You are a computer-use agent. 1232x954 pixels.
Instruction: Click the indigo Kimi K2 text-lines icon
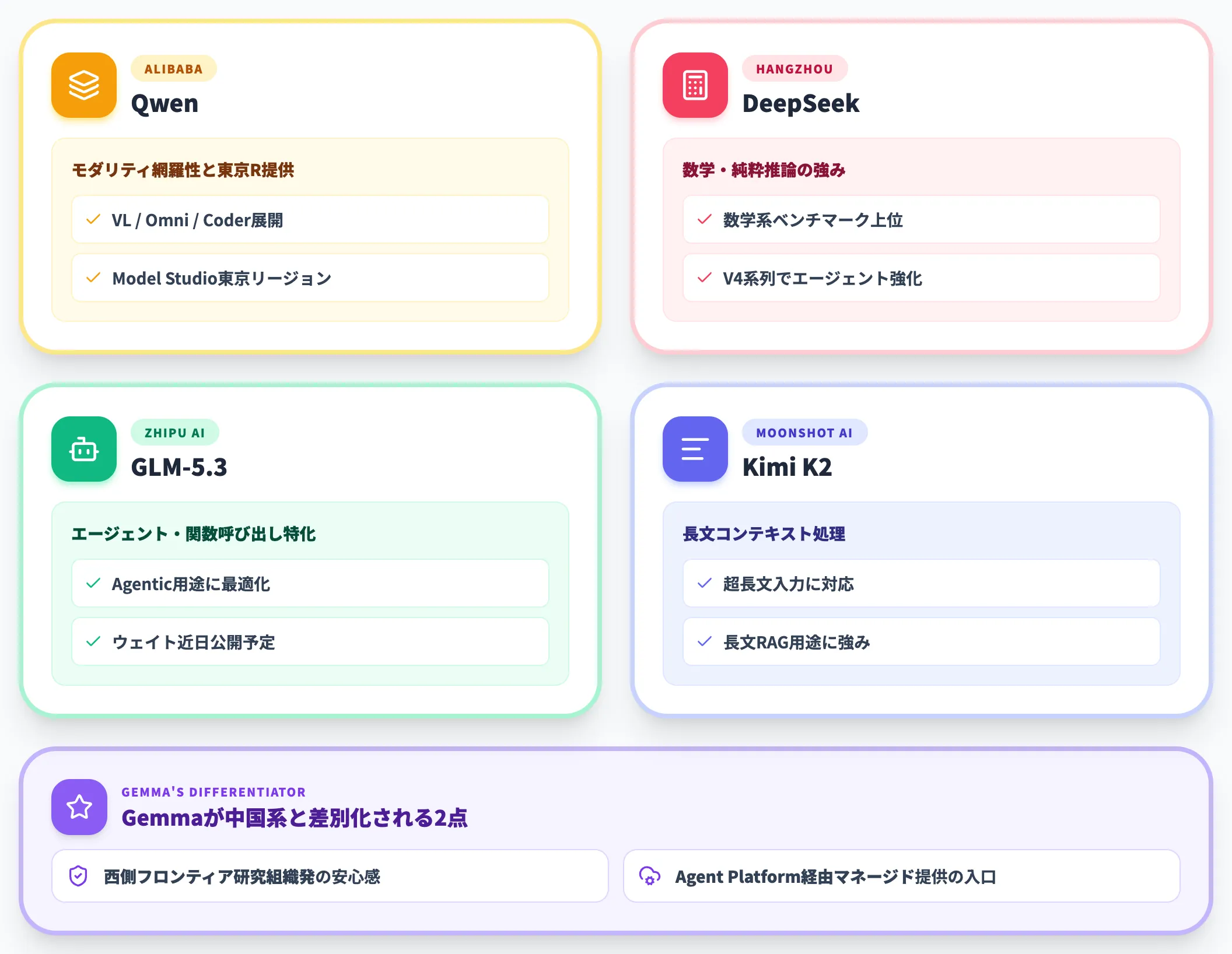(695, 449)
